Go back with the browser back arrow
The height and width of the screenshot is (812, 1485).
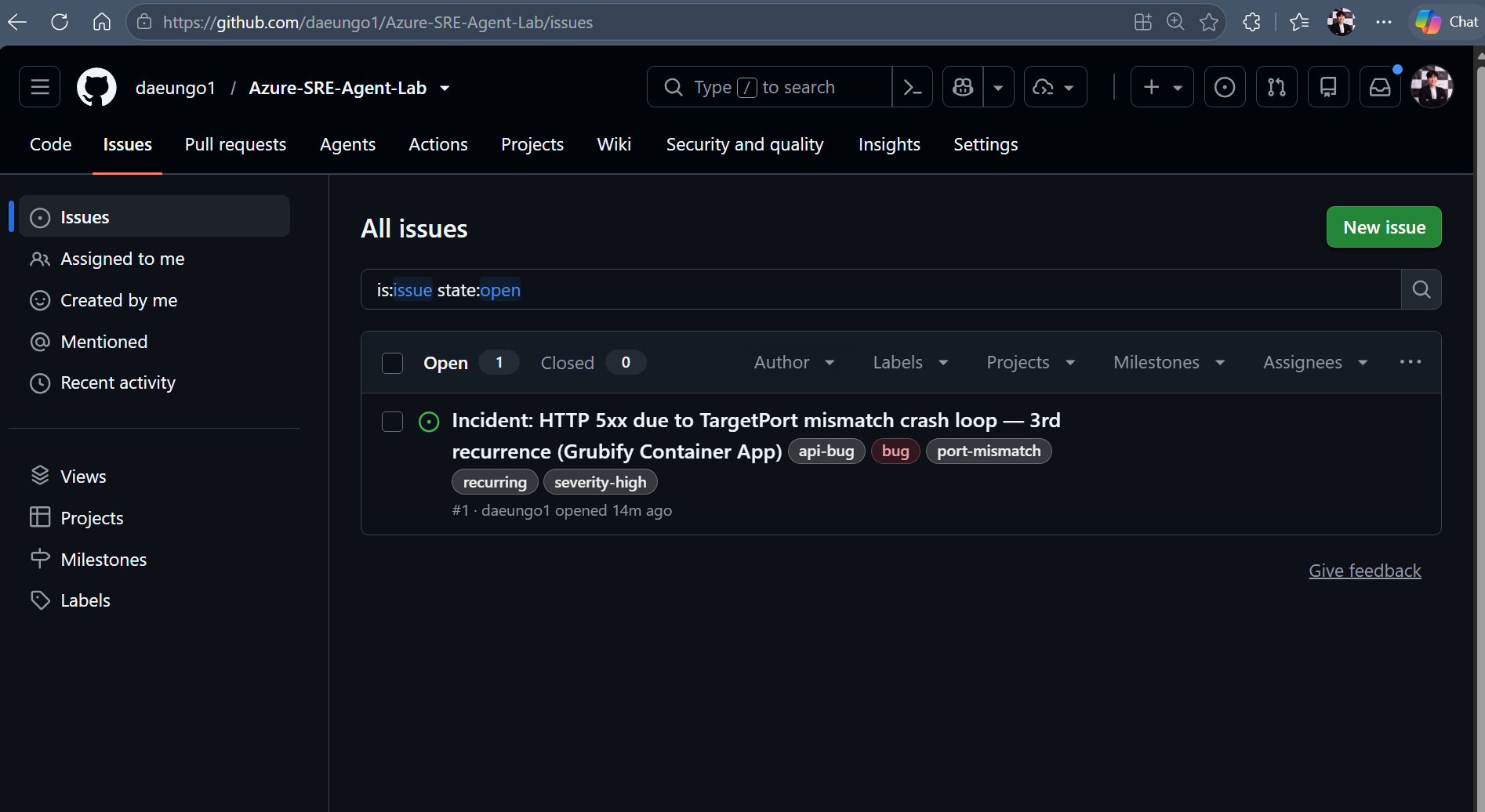click(17, 22)
